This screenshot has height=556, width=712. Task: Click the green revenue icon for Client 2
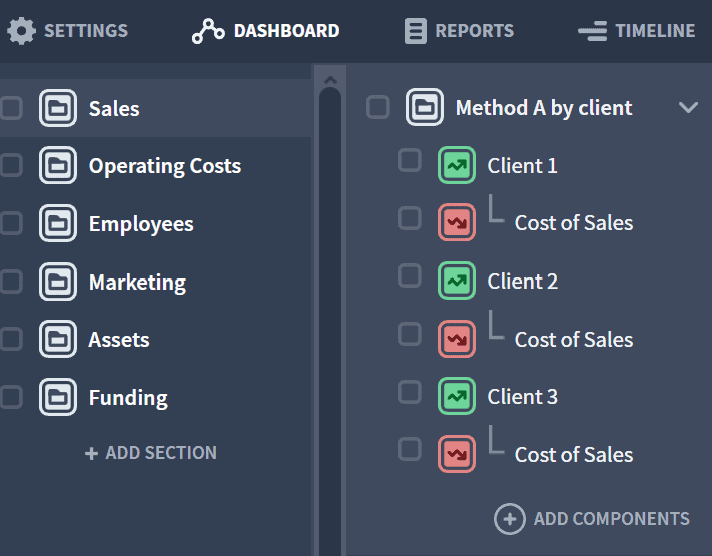tap(457, 281)
